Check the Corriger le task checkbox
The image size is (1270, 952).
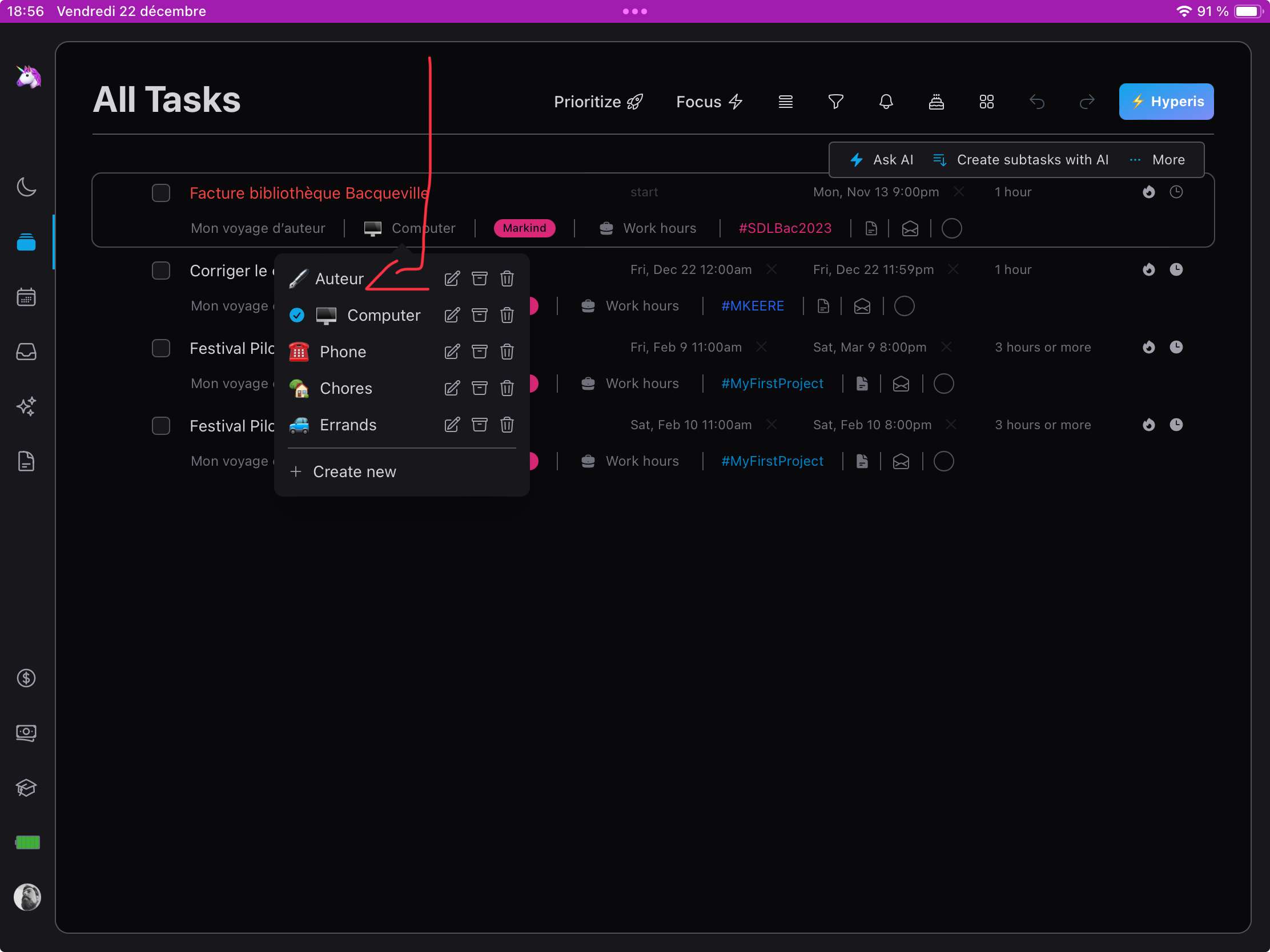coord(161,271)
